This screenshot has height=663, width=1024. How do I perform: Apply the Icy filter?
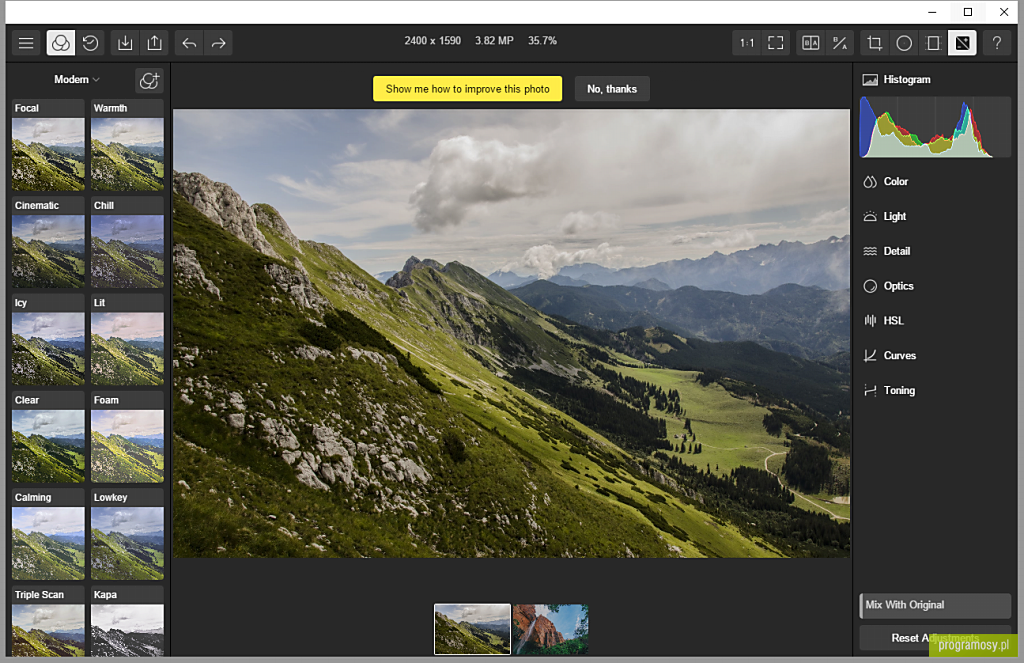(48, 340)
